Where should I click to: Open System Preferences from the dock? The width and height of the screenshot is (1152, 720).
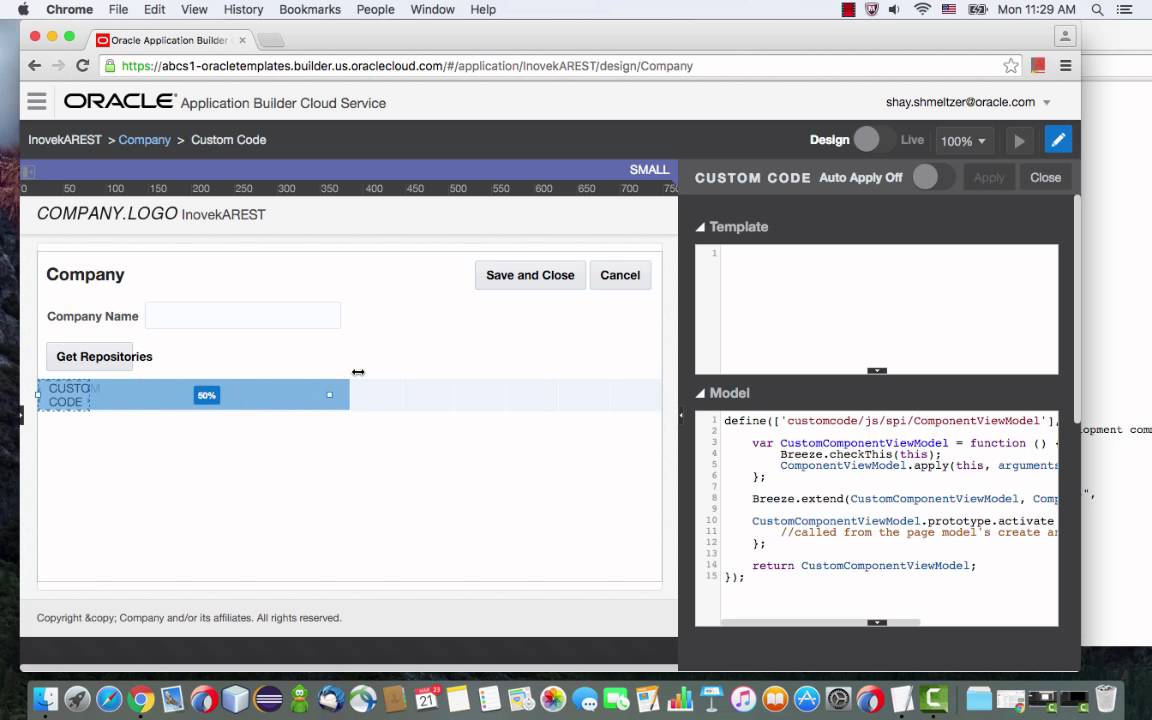(x=838, y=699)
